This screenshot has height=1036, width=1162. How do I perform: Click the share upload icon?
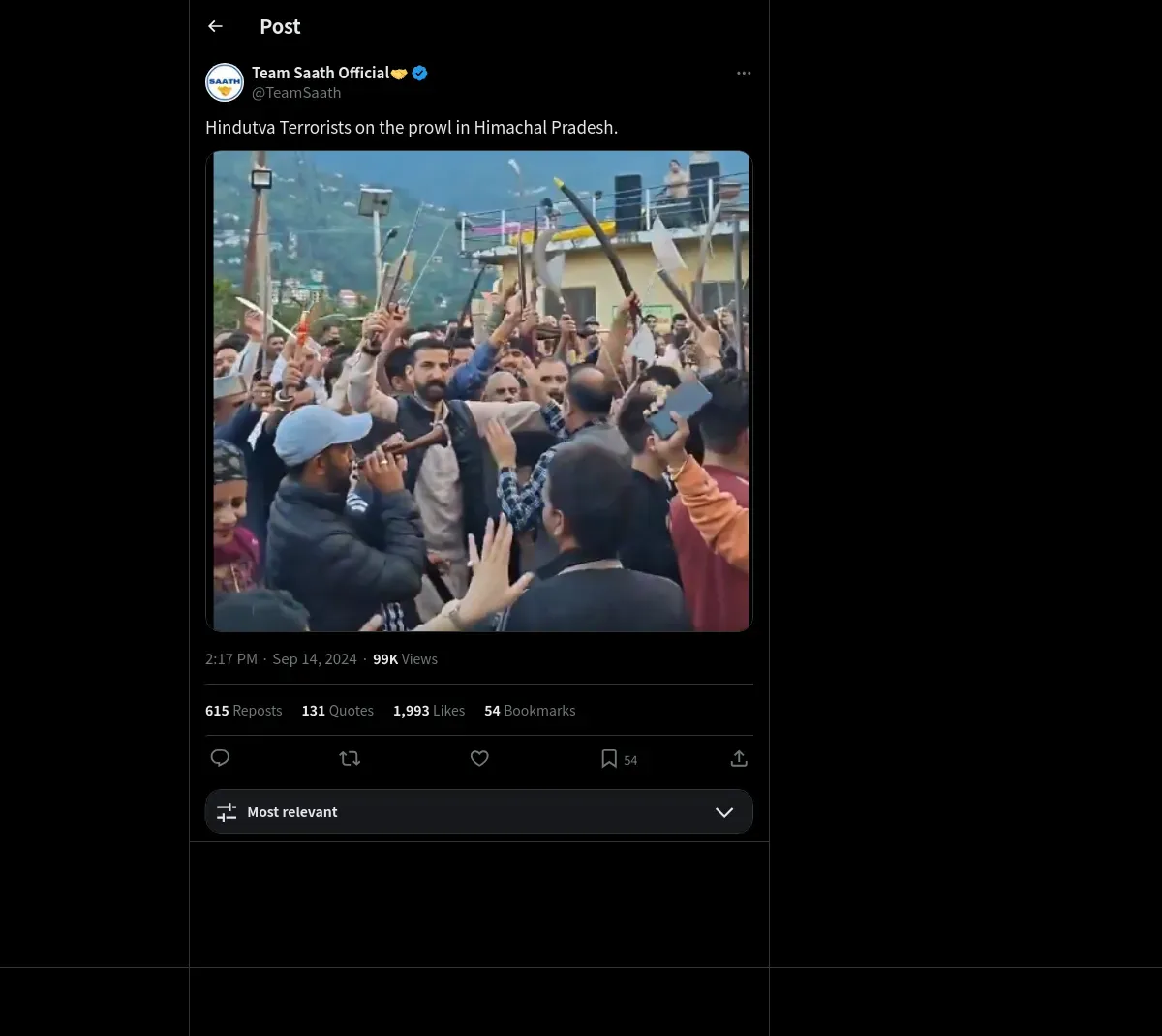[739, 758]
